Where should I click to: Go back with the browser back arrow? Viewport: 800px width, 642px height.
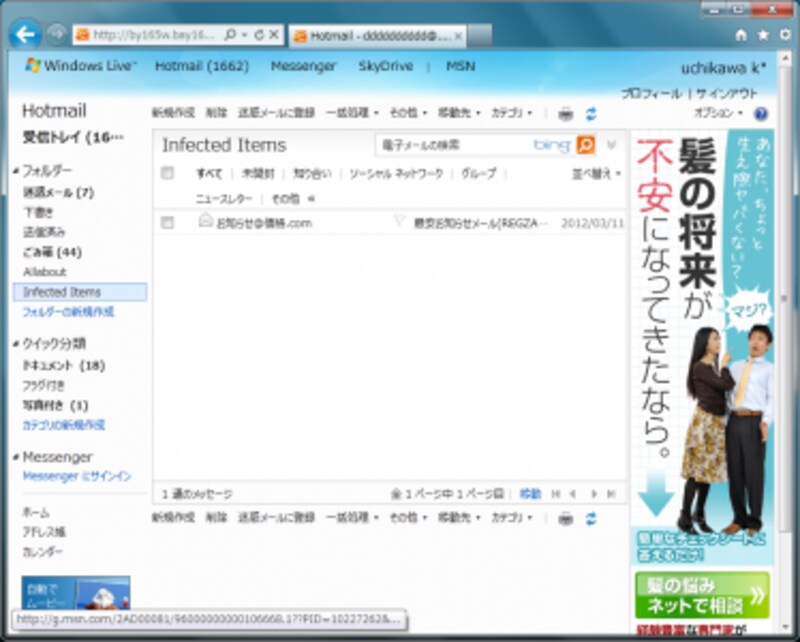[x=25, y=34]
